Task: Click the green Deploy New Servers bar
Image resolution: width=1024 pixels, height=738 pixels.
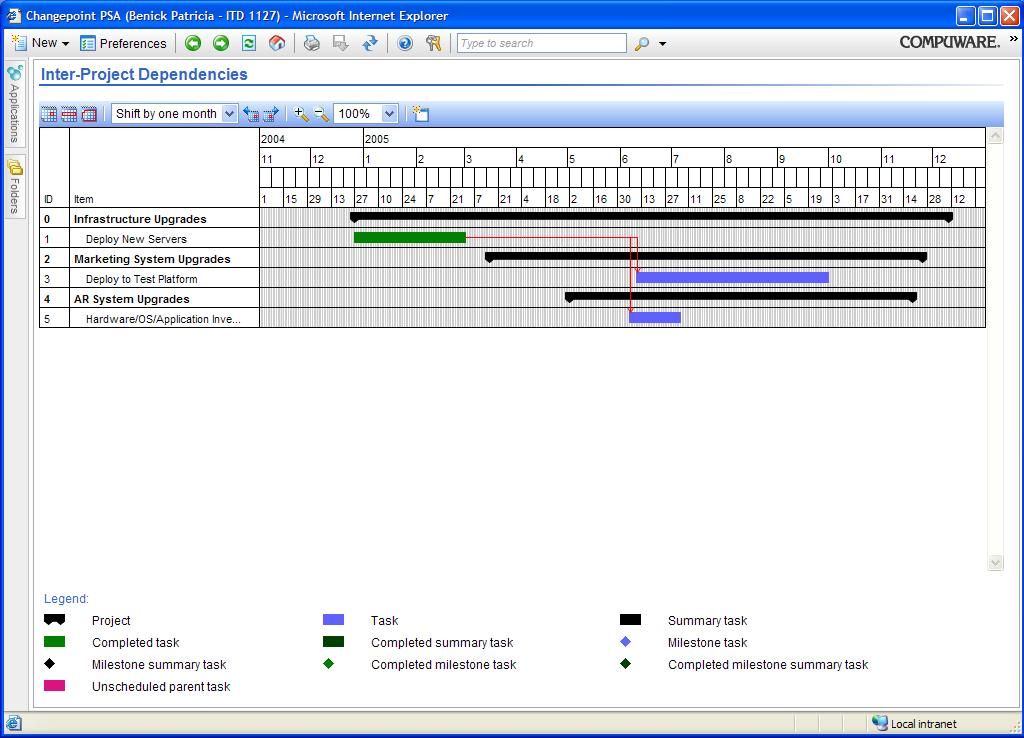Action: pyautogui.click(x=409, y=238)
